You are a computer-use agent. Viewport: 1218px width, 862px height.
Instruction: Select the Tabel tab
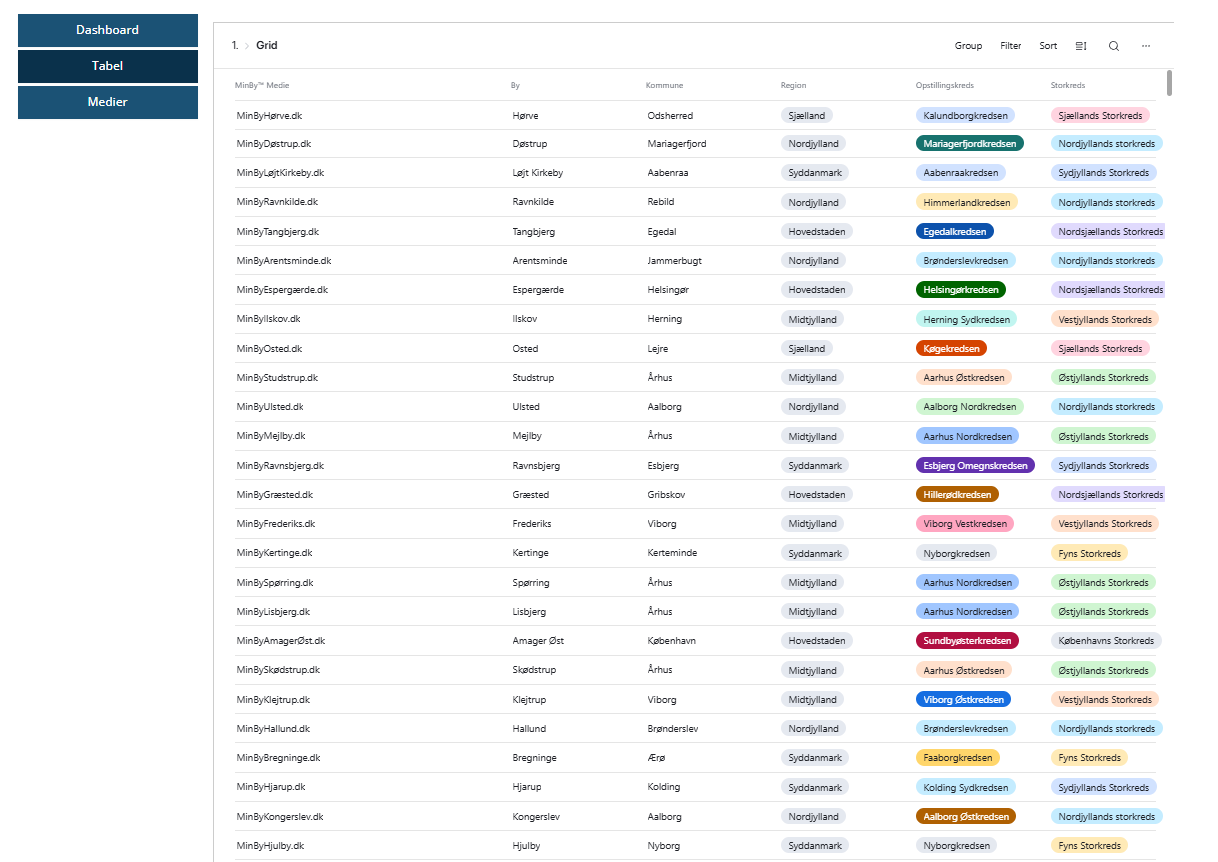pyautogui.click(x=108, y=66)
